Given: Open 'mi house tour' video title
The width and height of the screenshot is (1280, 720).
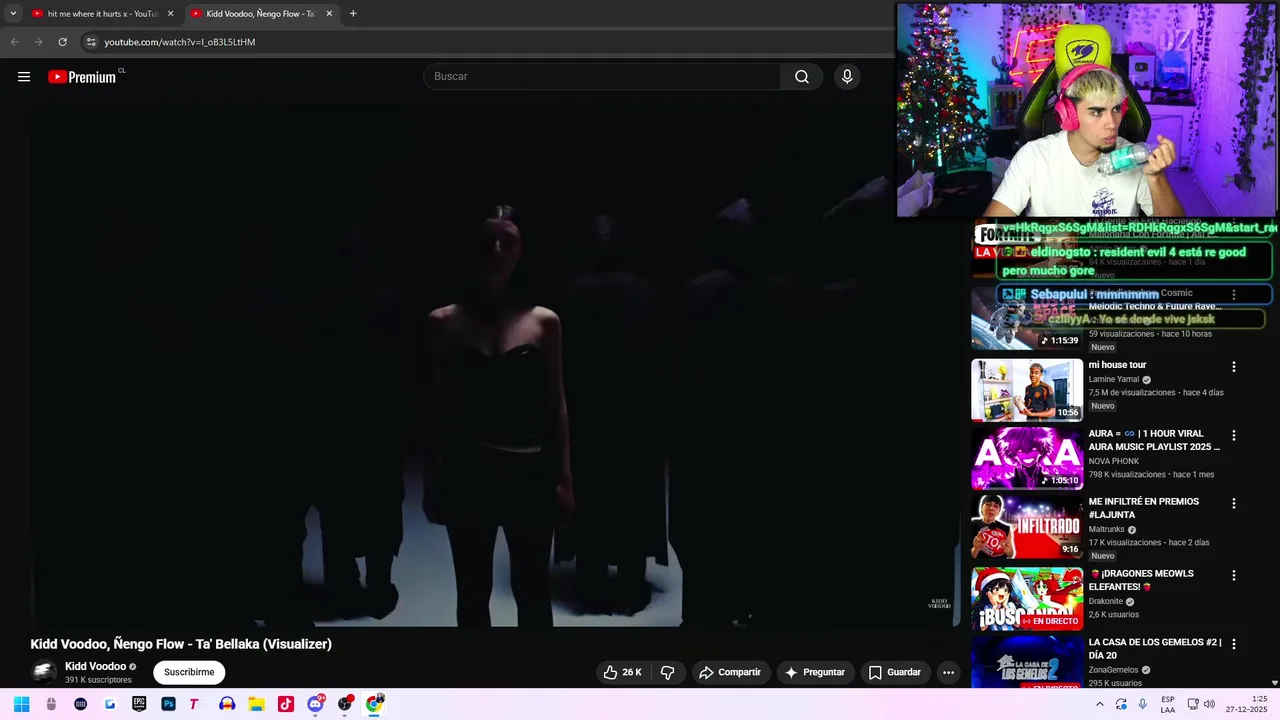Looking at the screenshot, I should (1117, 365).
